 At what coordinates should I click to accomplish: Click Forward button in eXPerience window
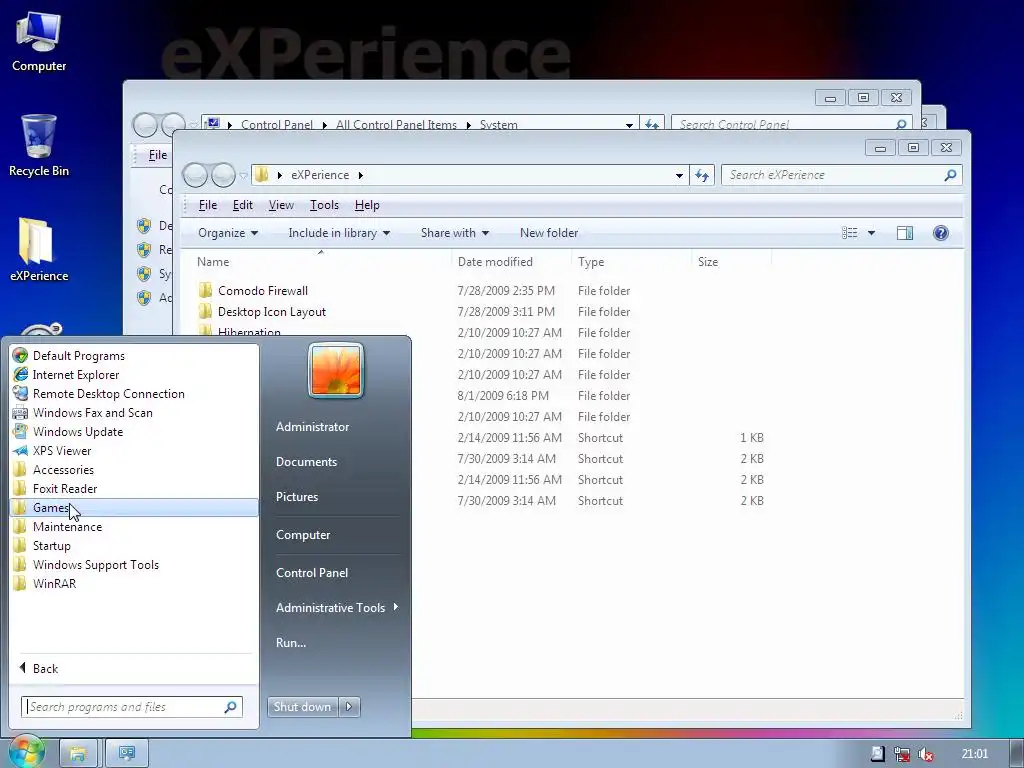[x=223, y=175]
